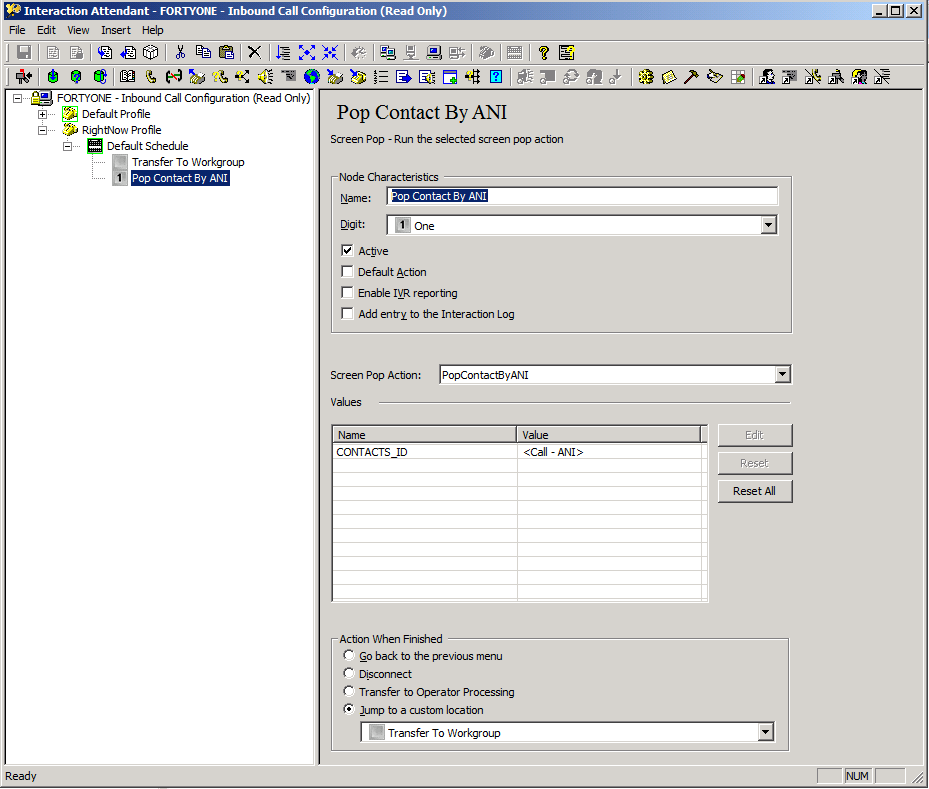Uncheck the Active checkbox
The height and width of the screenshot is (789, 929).
click(x=347, y=250)
